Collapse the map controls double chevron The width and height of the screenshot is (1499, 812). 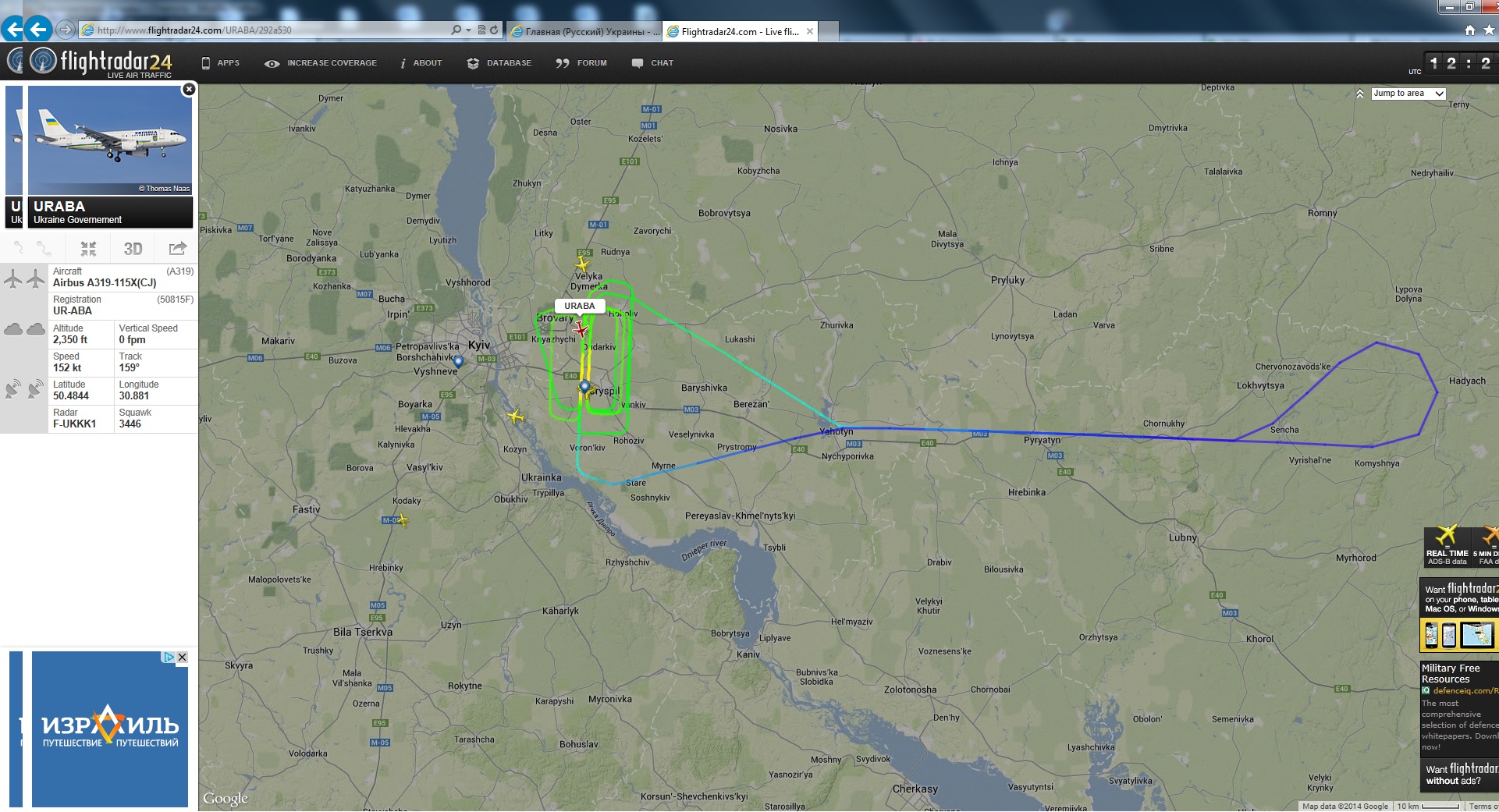[1359, 94]
